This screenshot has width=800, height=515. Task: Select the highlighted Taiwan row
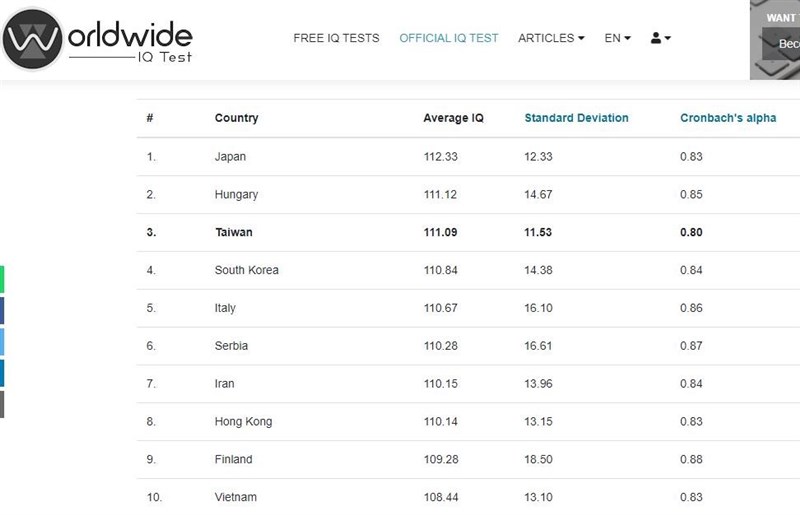click(440, 232)
